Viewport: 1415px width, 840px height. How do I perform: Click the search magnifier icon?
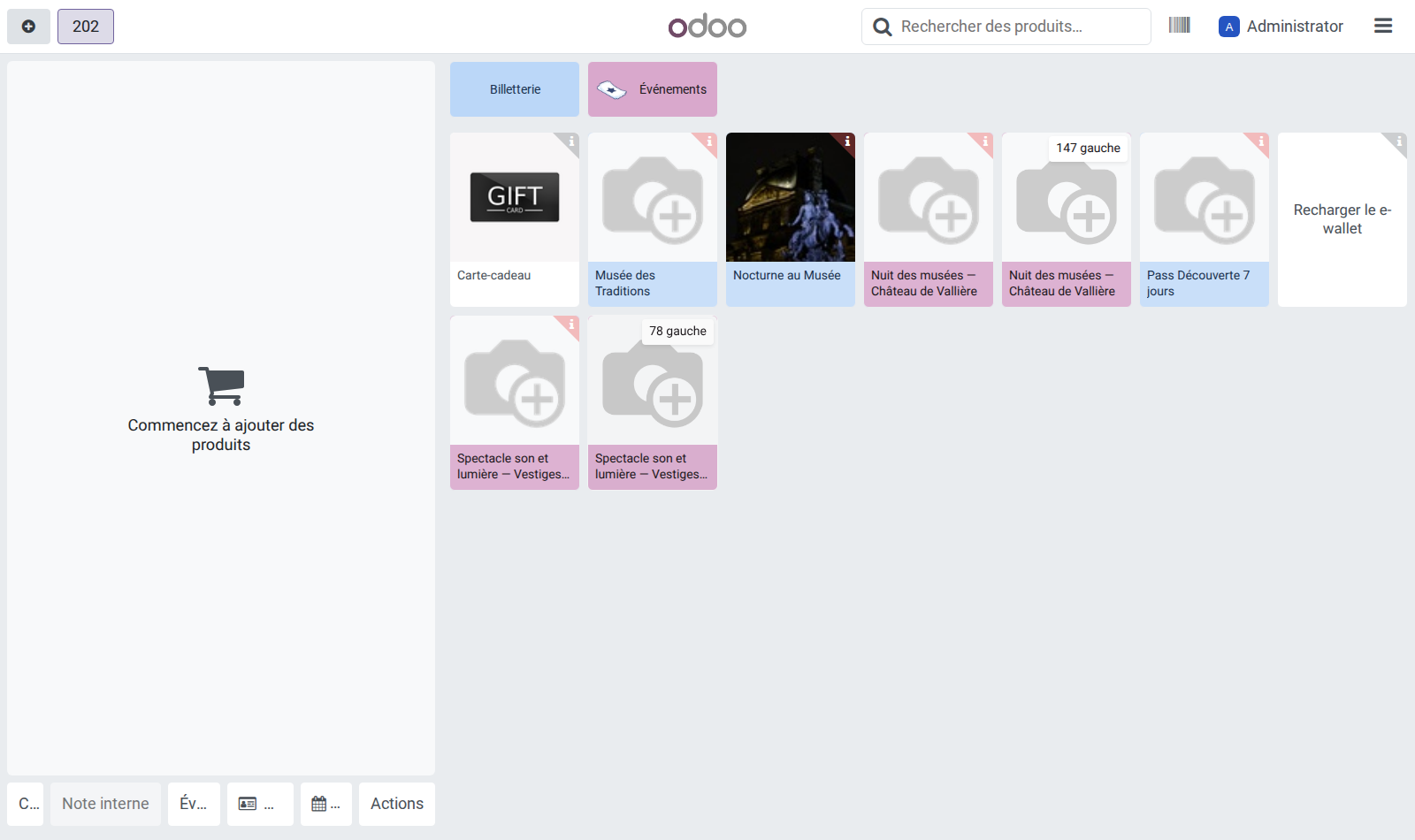pyautogui.click(x=882, y=27)
